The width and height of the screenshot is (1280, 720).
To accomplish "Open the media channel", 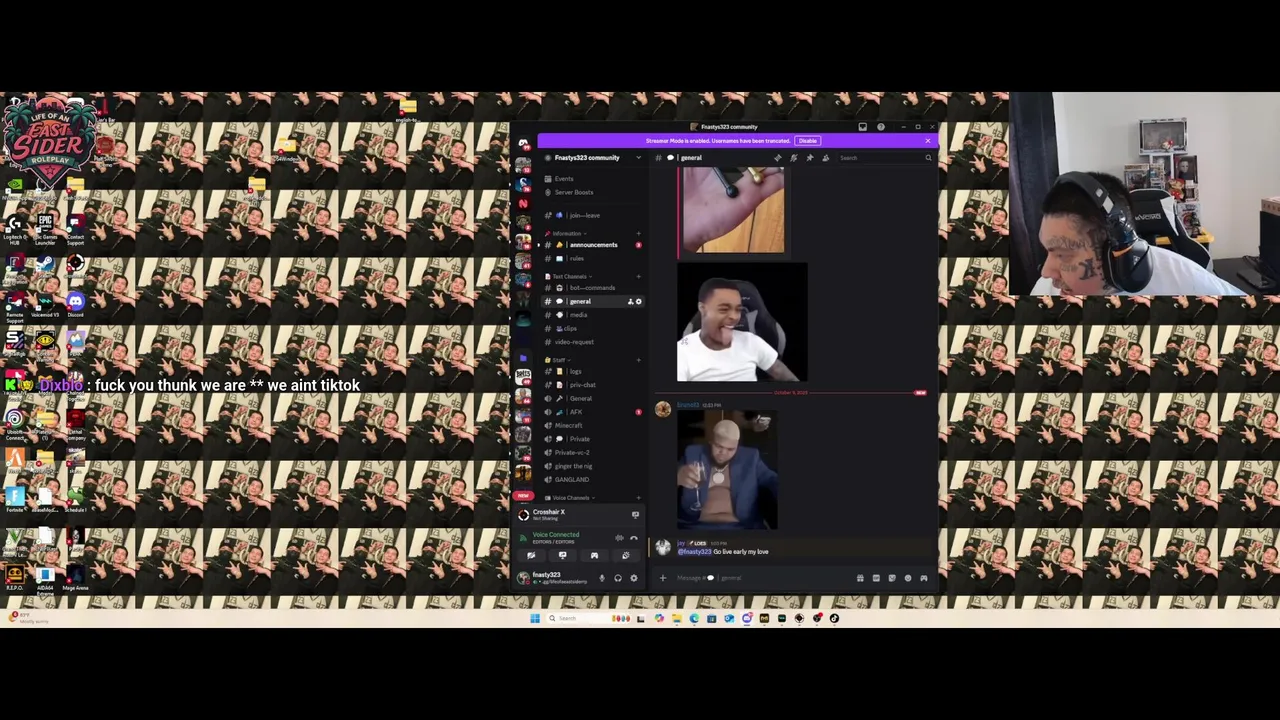I will click(578, 315).
